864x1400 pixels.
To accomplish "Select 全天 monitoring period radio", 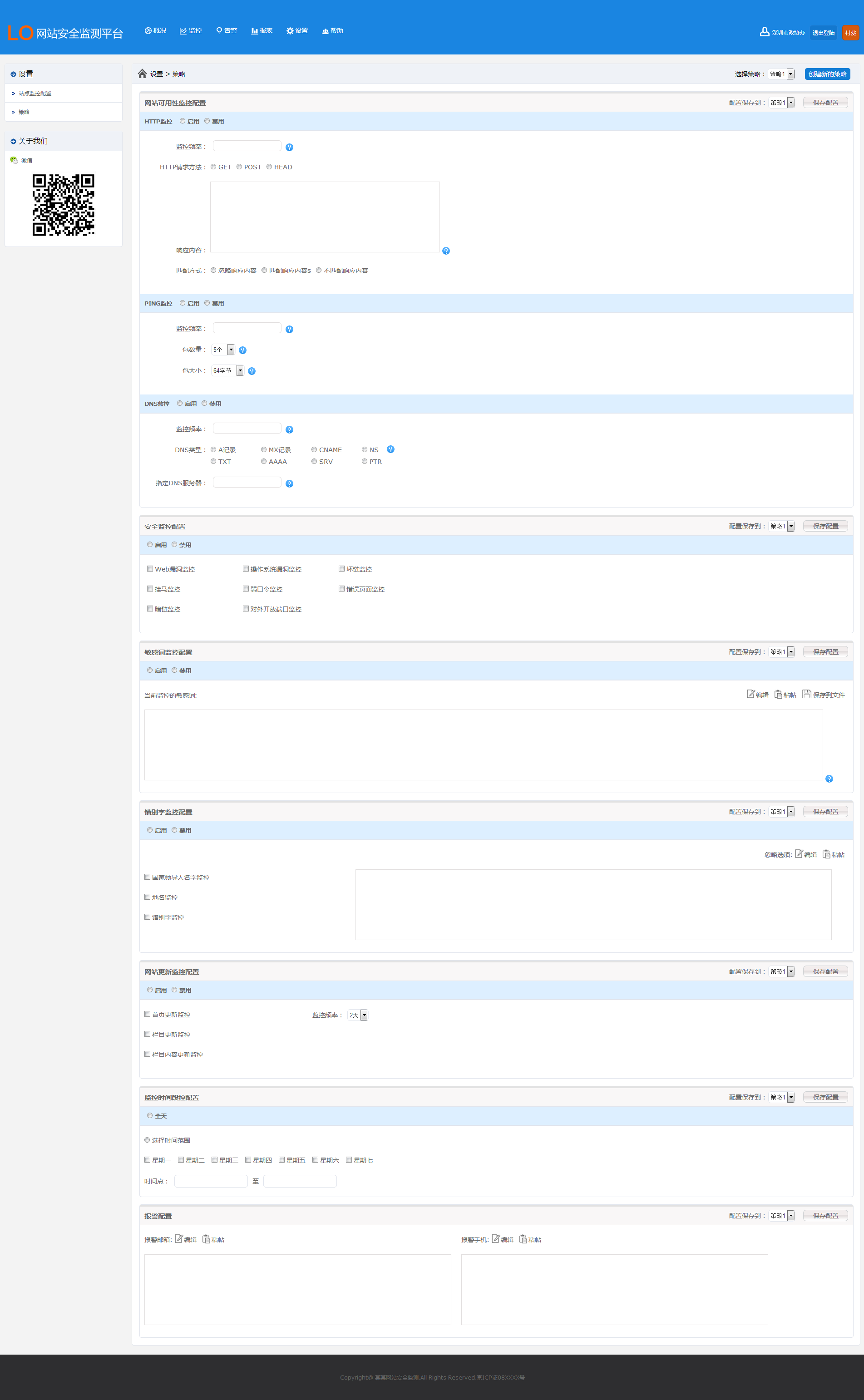I will coord(150,1115).
